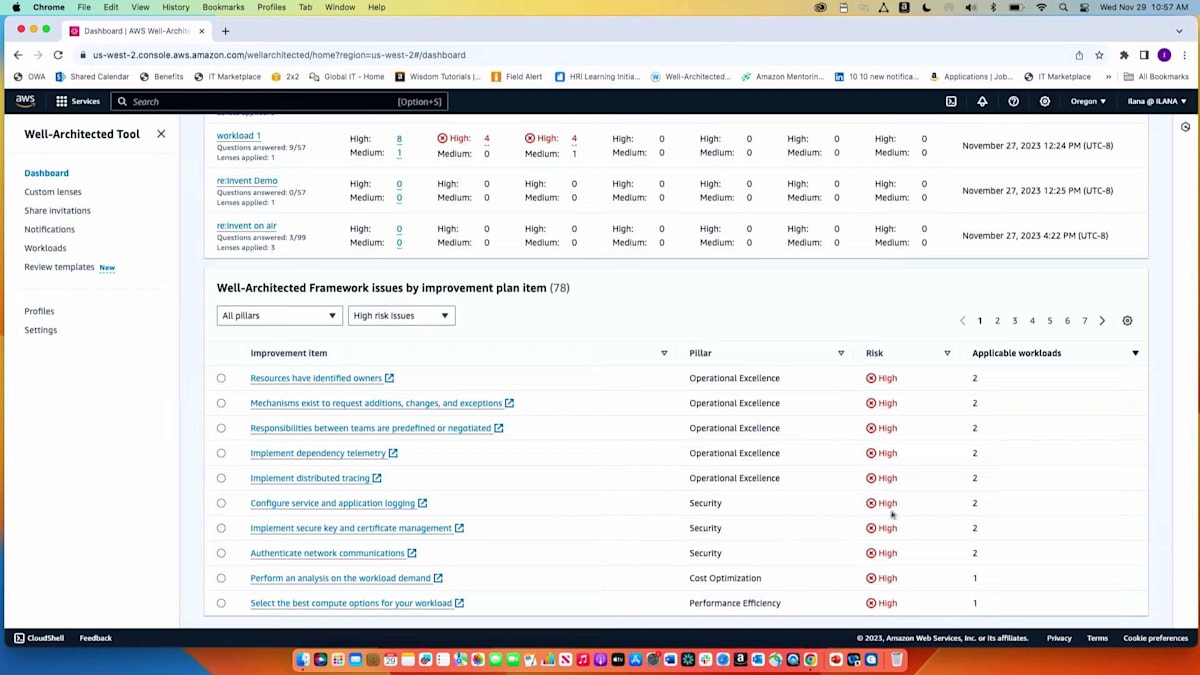Open Review templates in side navigation
Viewport: 1200px width, 675px height.
coord(59,267)
